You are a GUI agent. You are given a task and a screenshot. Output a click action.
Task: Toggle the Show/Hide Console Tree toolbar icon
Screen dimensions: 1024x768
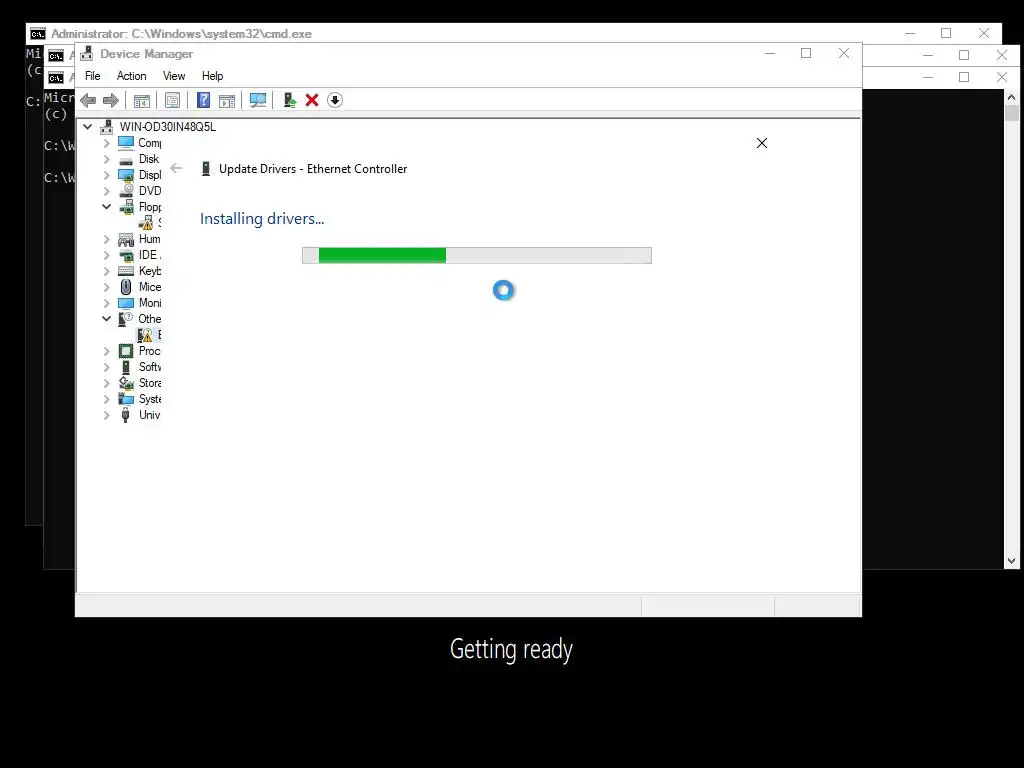coord(142,101)
